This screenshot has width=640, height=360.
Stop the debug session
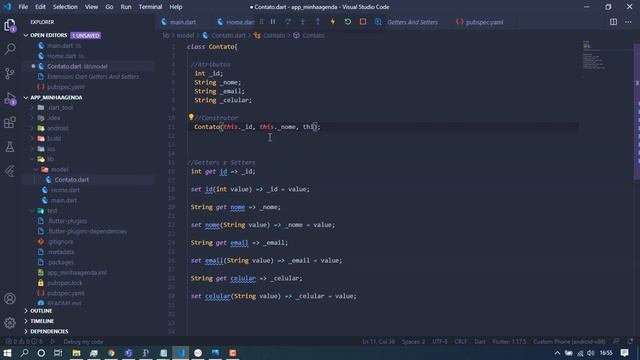(x=362, y=22)
